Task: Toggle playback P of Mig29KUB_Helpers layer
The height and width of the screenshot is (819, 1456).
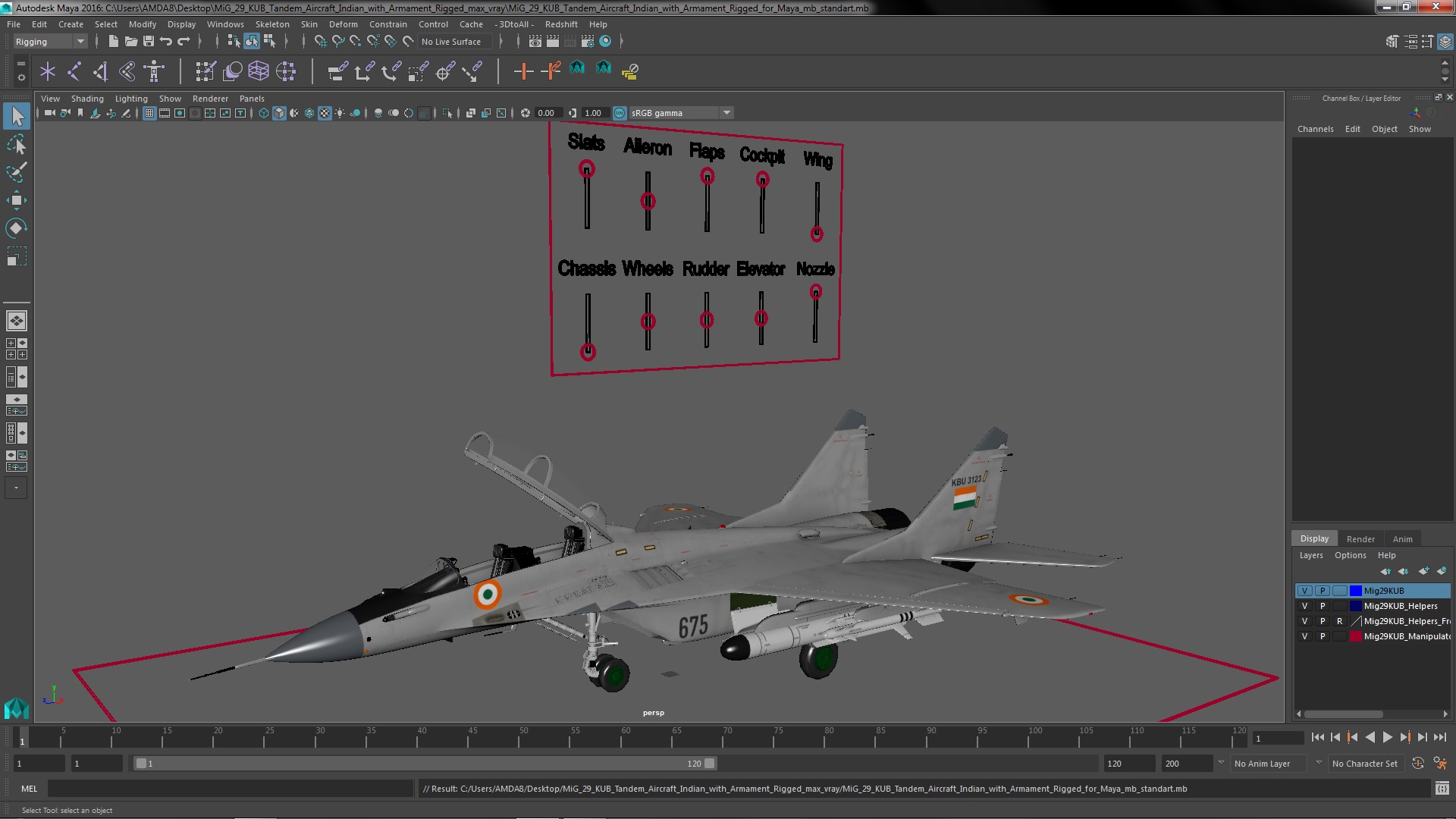Action: point(1323,606)
